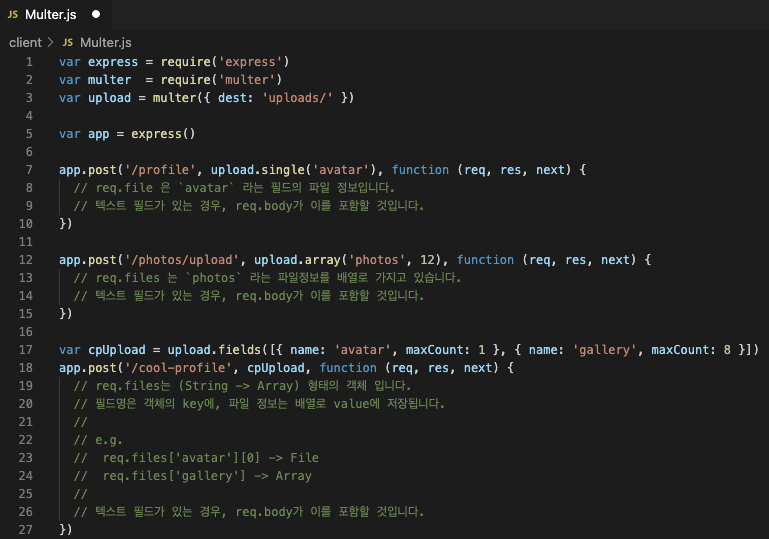Expand breadcrumb chevron after client

(51, 43)
